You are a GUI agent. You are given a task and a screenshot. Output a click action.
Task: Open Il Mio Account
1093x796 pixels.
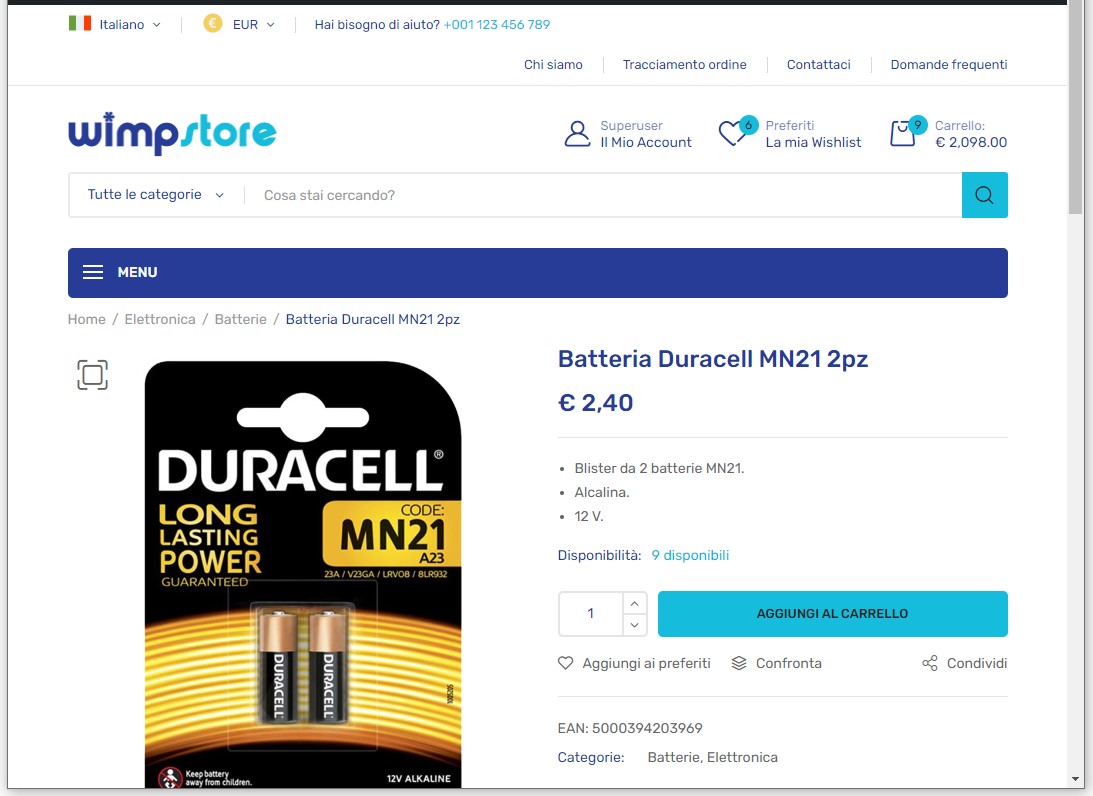click(645, 142)
